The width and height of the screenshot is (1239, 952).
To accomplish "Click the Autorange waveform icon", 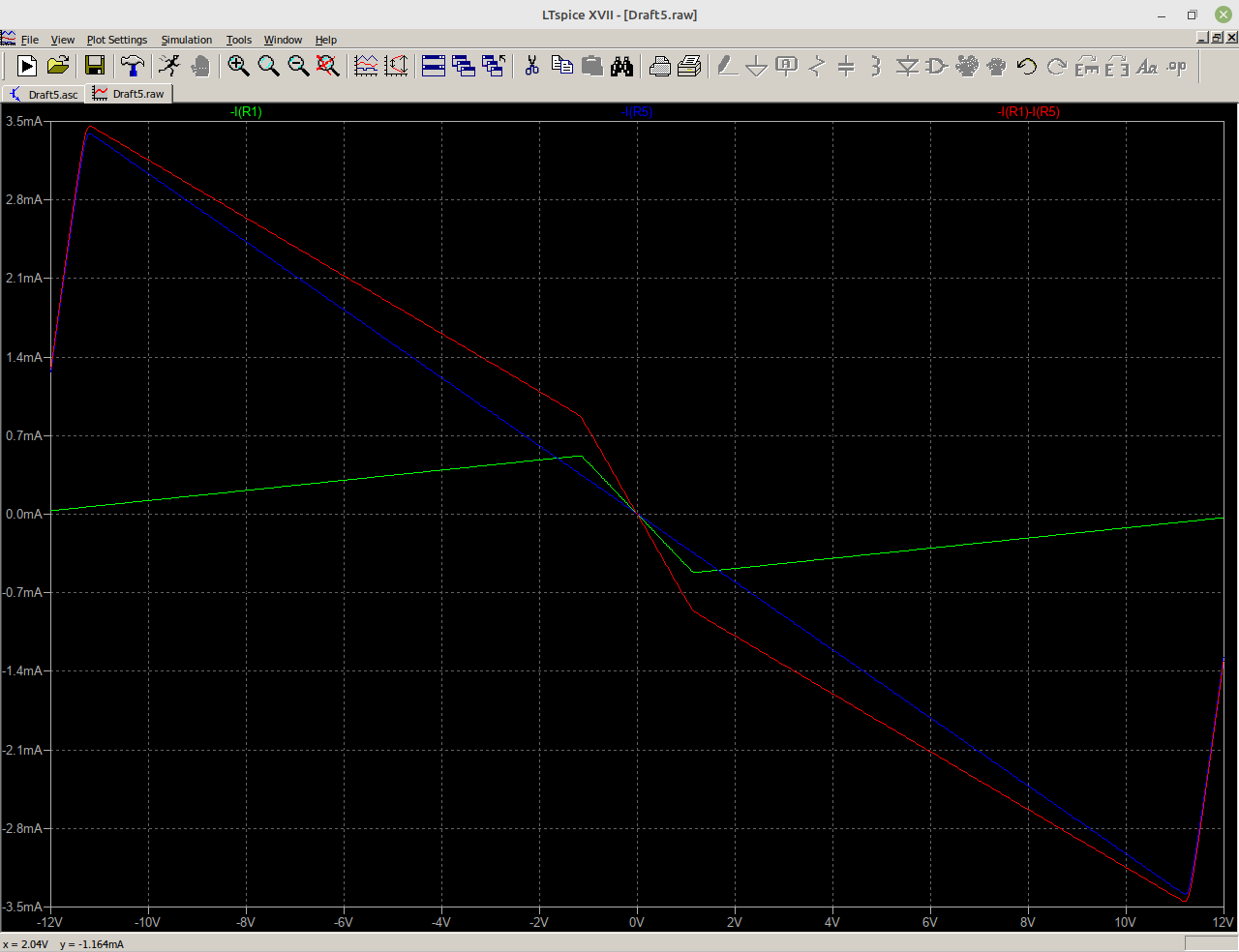I will pyautogui.click(x=366, y=66).
